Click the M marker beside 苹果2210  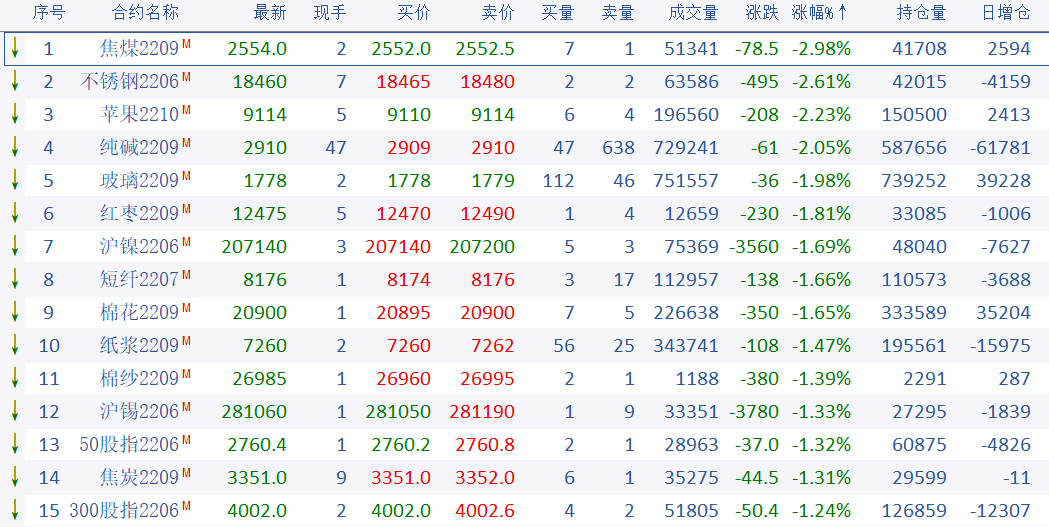click(186, 111)
